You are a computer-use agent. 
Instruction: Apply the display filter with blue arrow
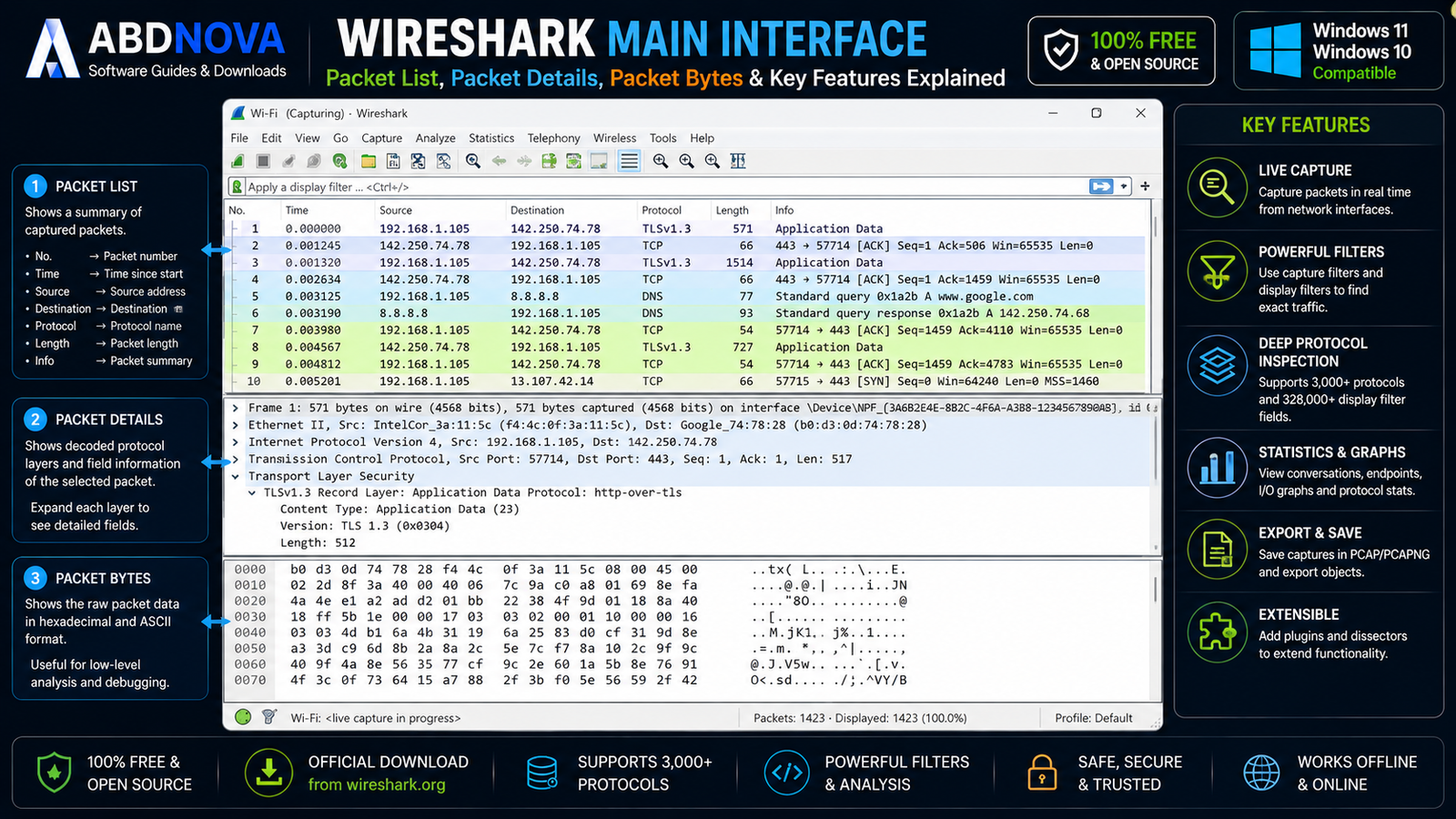[x=1101, y=187]
